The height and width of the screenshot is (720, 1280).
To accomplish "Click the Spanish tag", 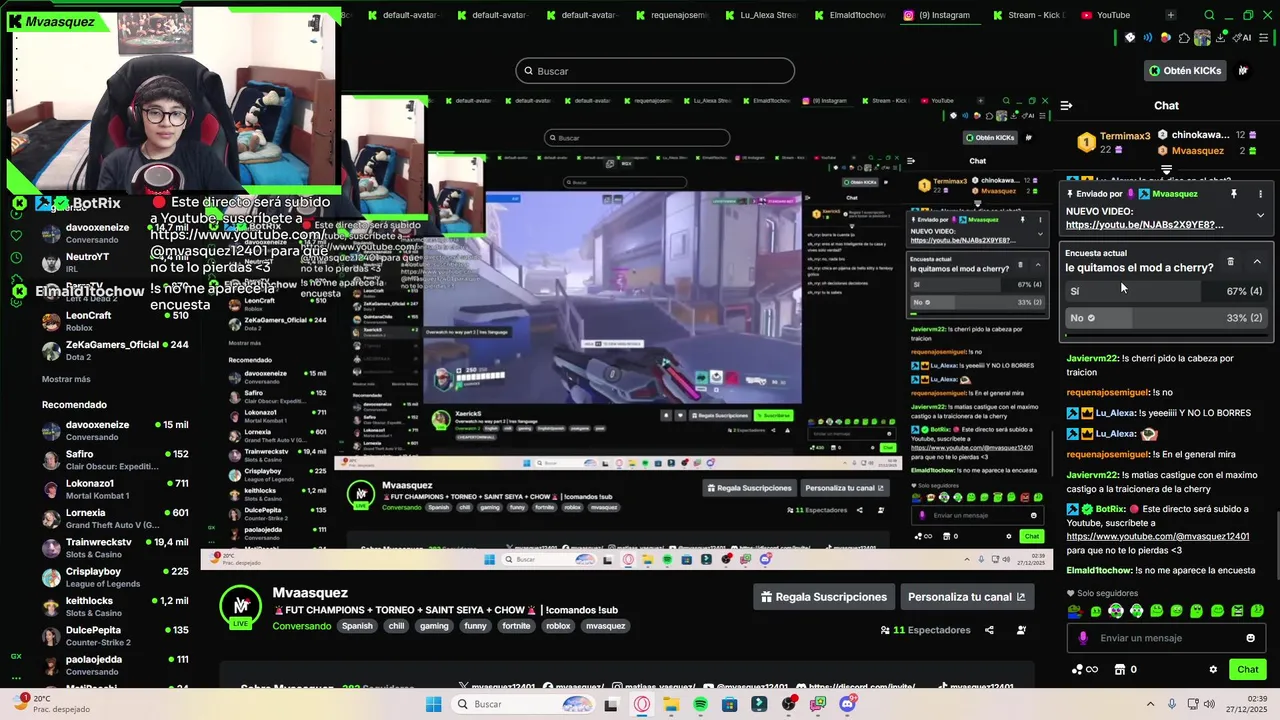I will (x=357, y=626).
